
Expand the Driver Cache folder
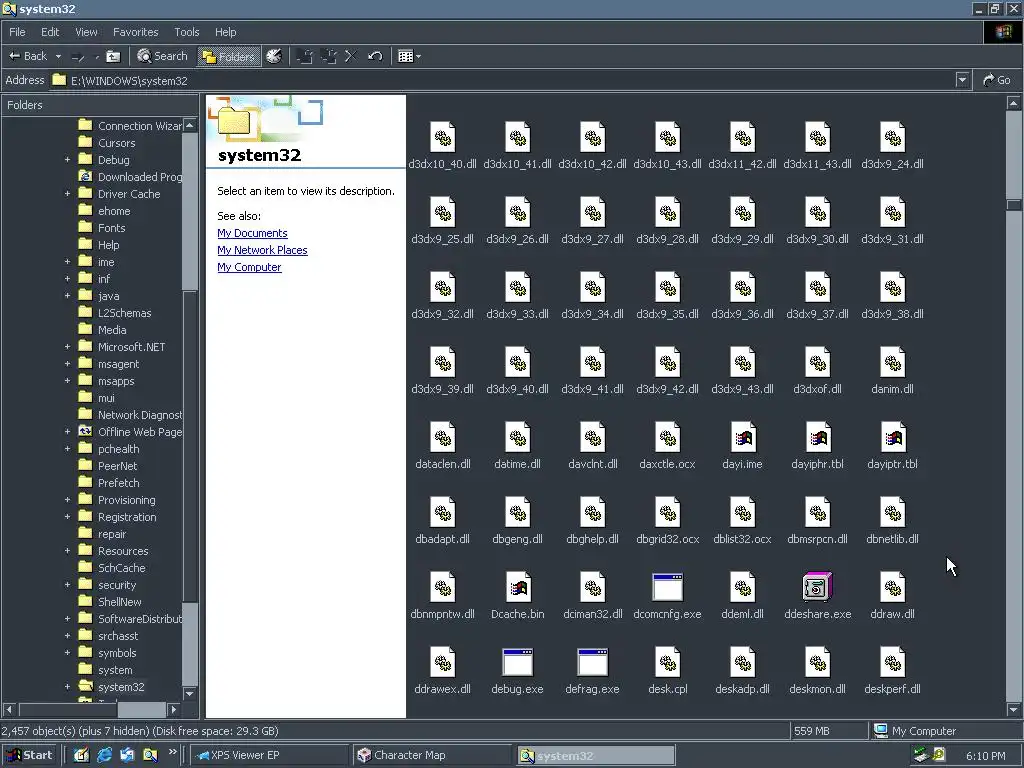click(x=67, y=194)
